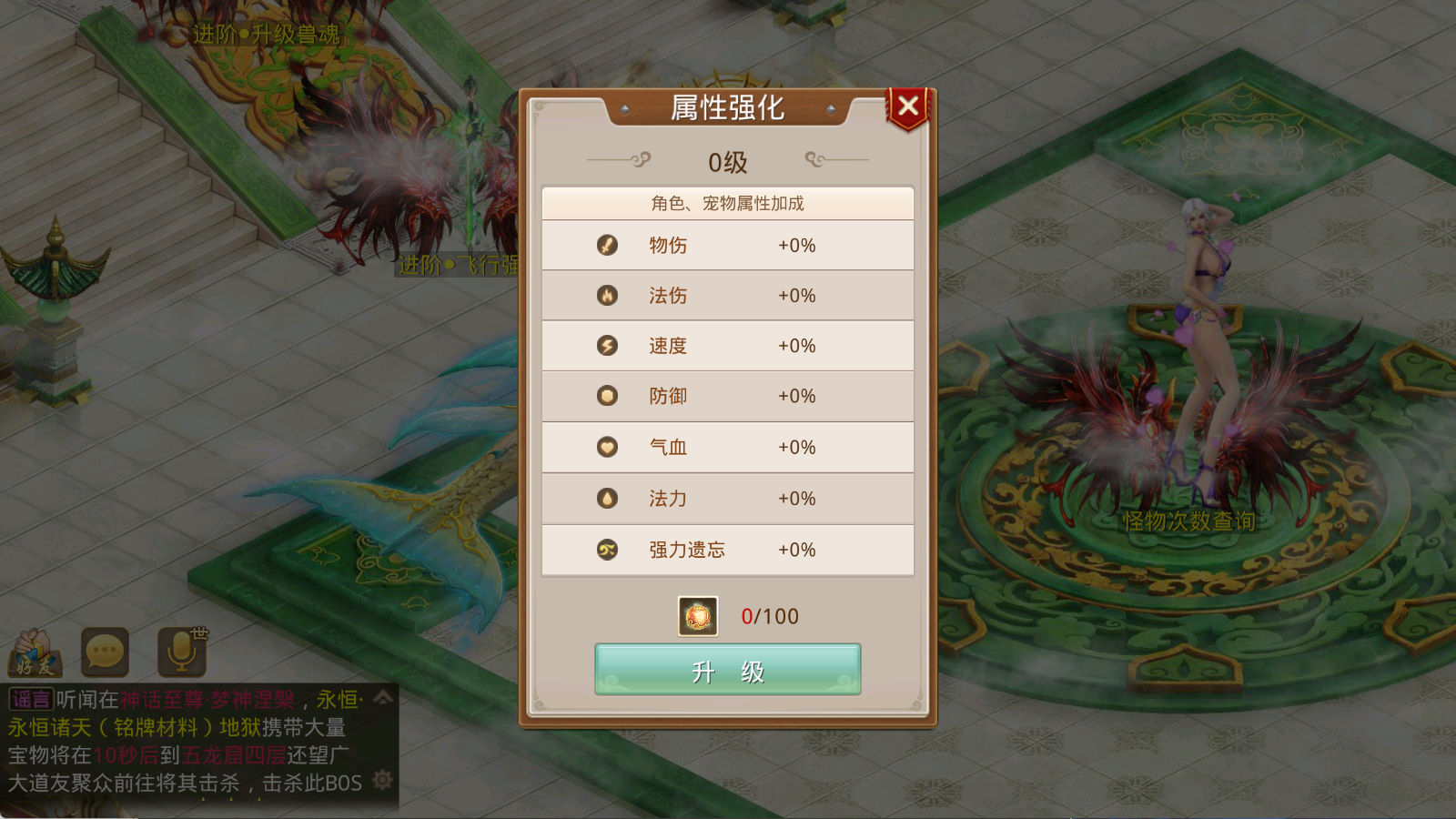Image resolution: width=1456 pixels, height=819 pixels.
Task: Click the 法伤 flame icon
Action: [x=607, y=295]
